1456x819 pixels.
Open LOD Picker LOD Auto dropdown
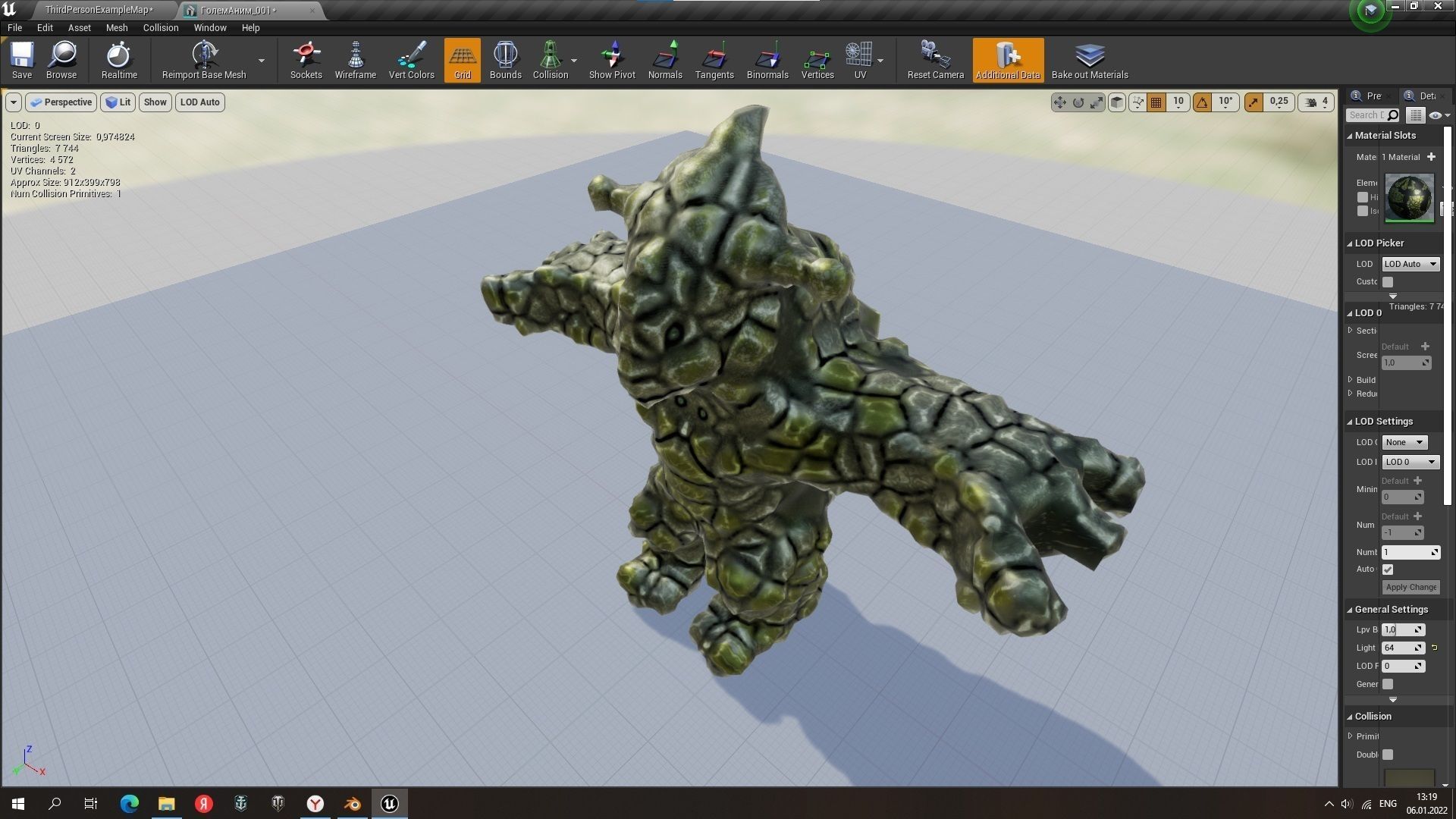point(1410,264)
